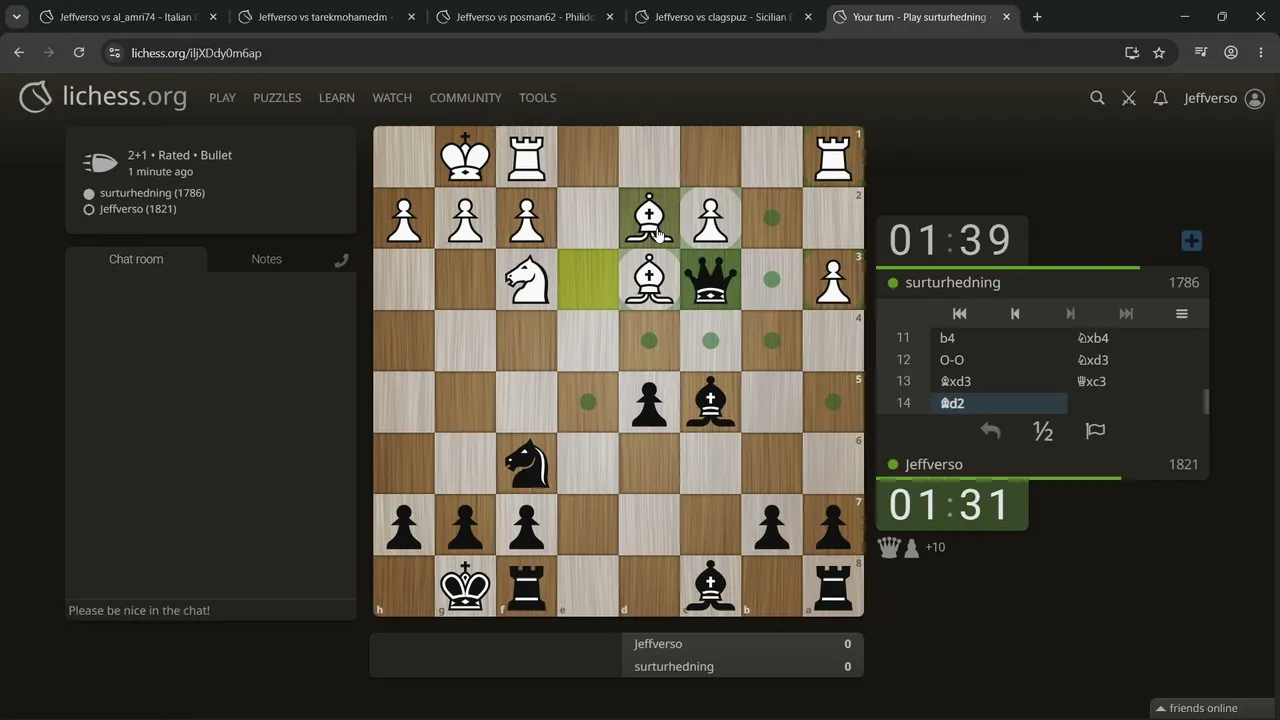Focus the chat input field

coord(211,610)
